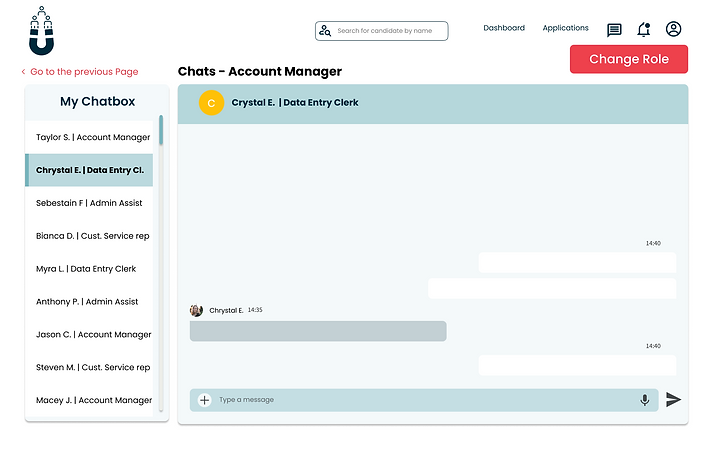Click the 14:35 message timestamp
This screenshot has width=710, height=454.
click(x=255, y=310)
